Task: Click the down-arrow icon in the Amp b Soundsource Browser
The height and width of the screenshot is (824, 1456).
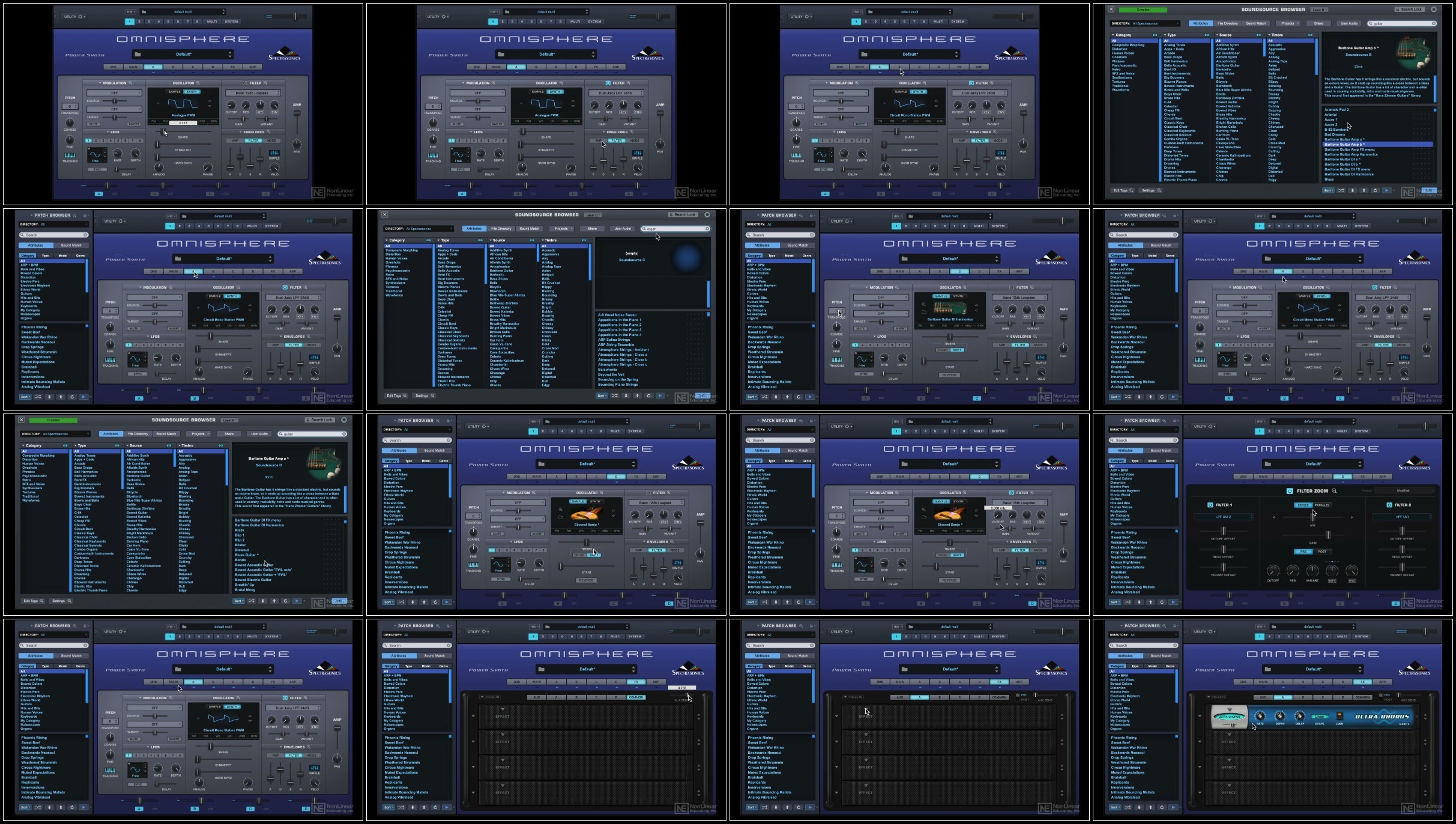Action: click(x=1353, y=190)
